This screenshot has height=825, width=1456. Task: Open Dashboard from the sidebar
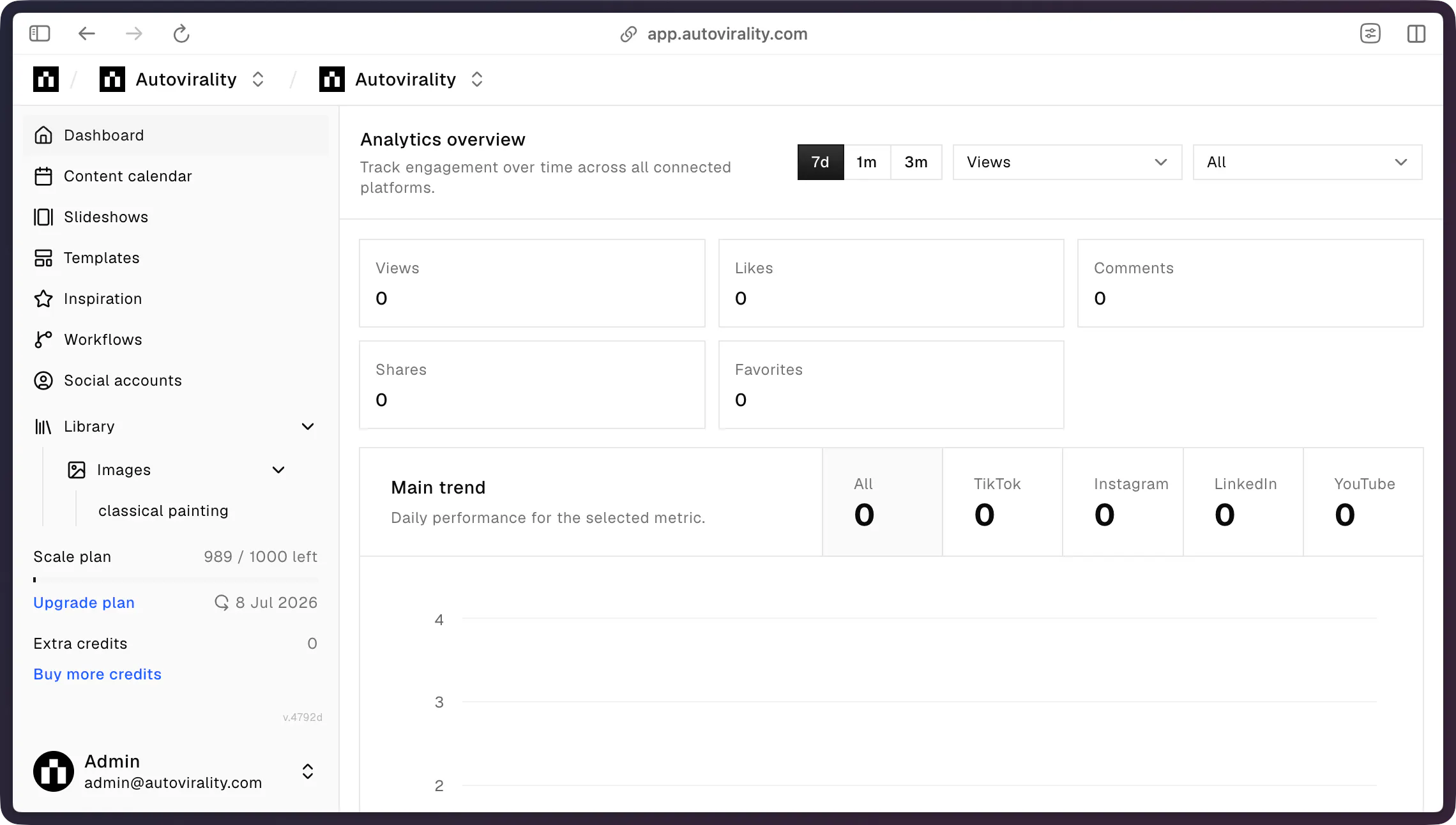tap(176, 135)
